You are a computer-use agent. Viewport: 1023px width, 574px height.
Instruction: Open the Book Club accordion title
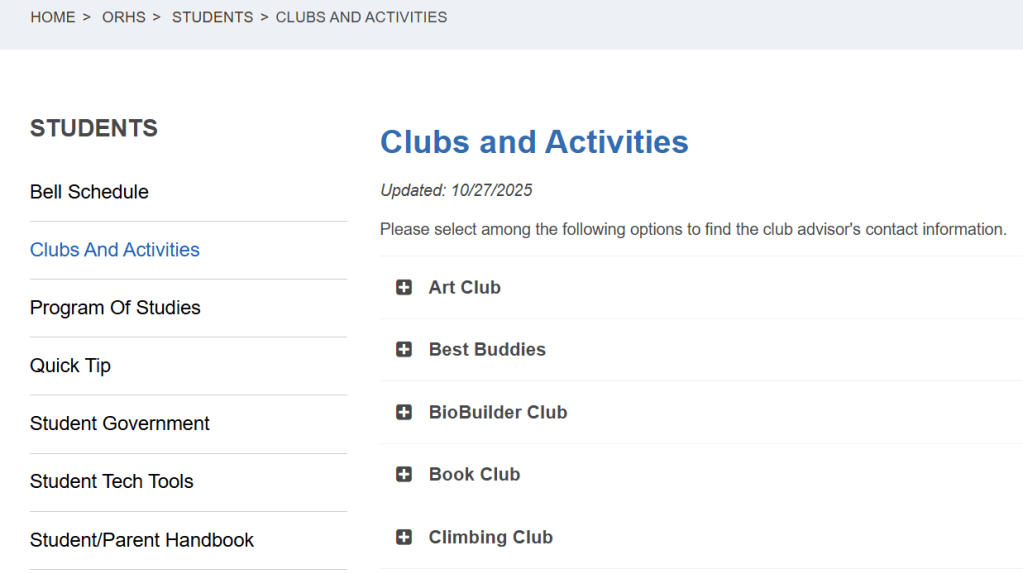[474, 474]
